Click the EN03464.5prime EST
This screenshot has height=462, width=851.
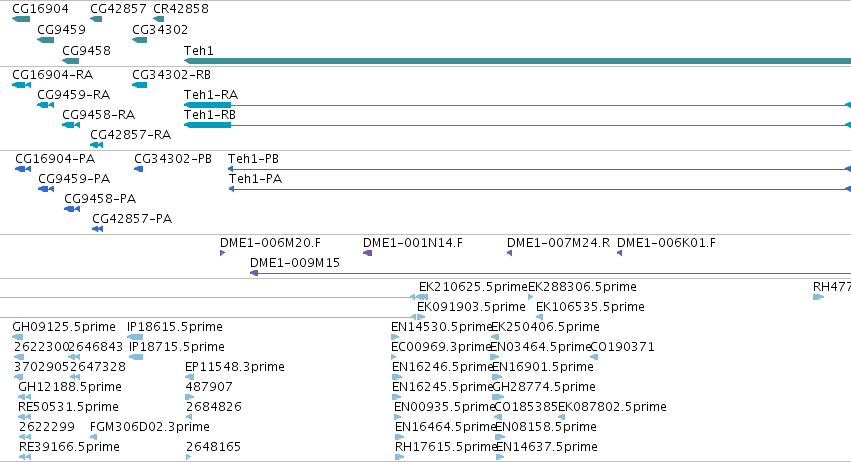pos(494,357)
